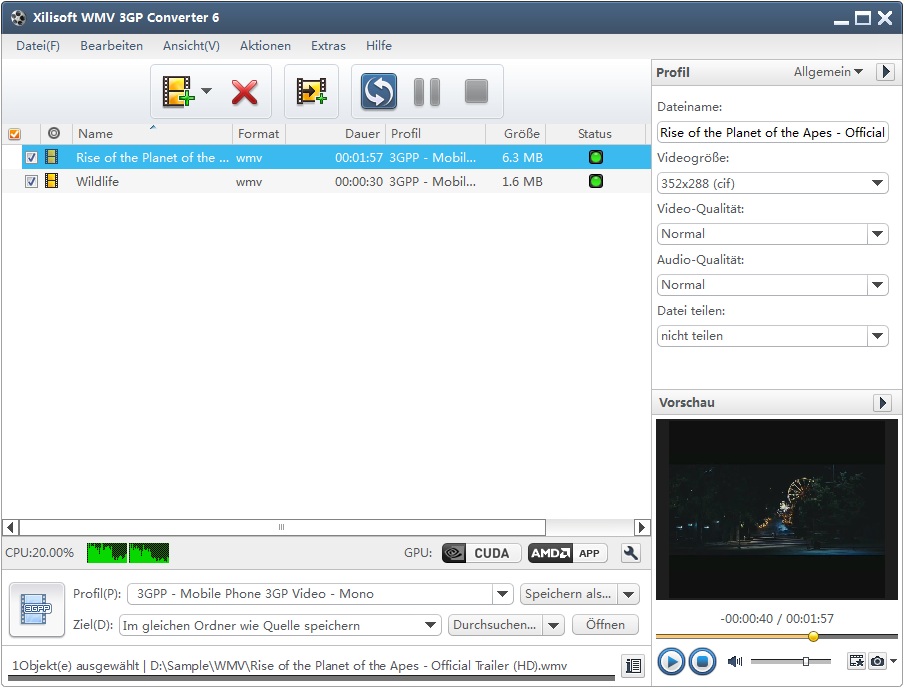Remove the selected file with the red X

pyautogui.click(x=245, y=92)
